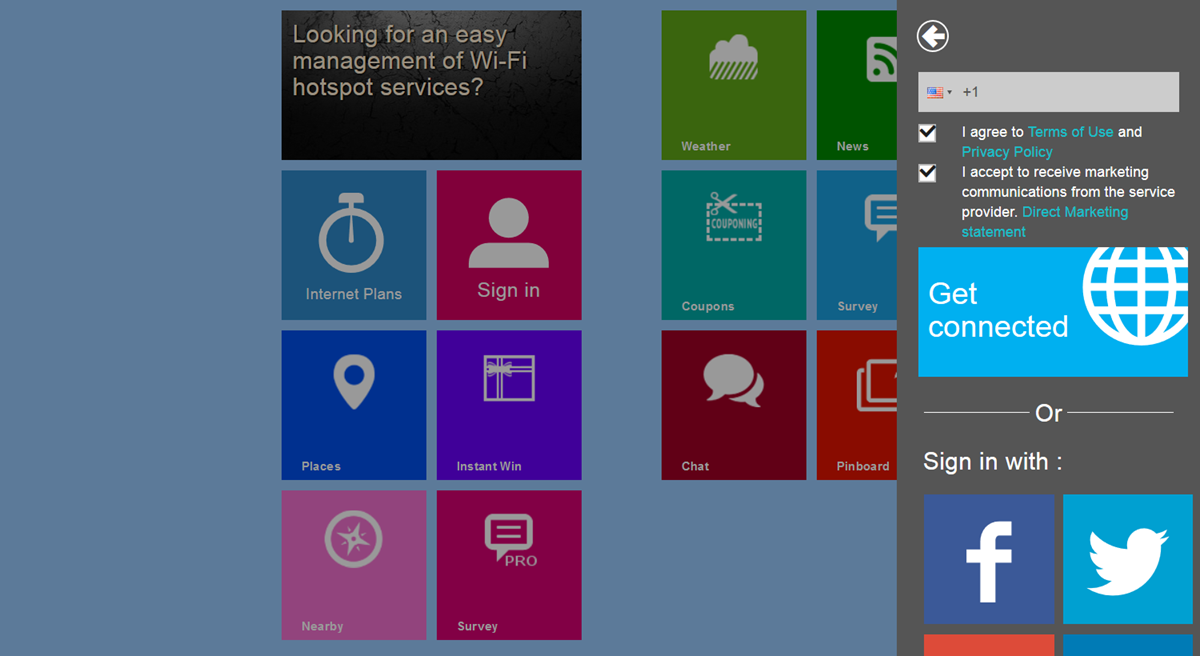Uncheck the Terms of Use agreement checkbox
Image resolution: width=1200 pixels, height=656 pixels.
click(x=928, y=133)
